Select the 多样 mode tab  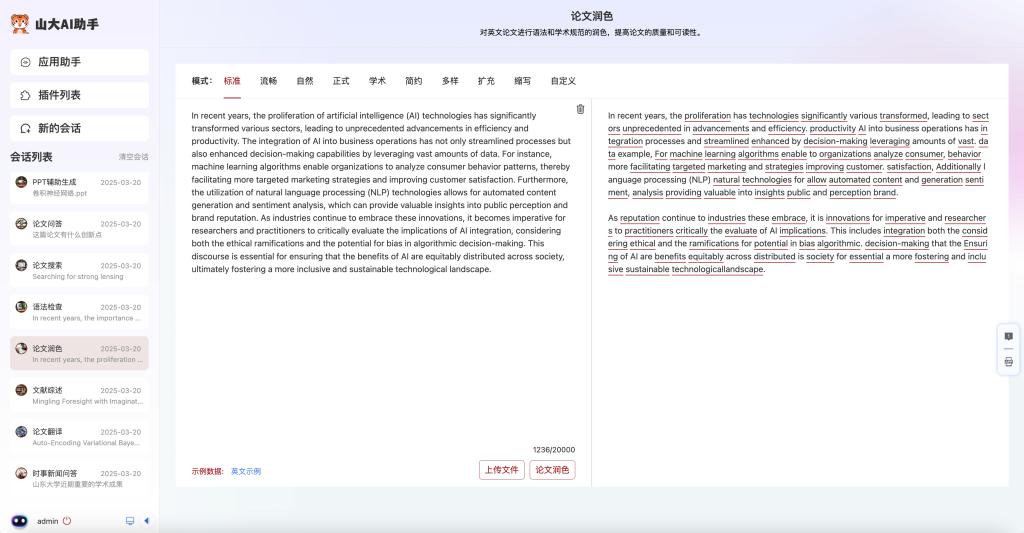[x=450, y=81]
